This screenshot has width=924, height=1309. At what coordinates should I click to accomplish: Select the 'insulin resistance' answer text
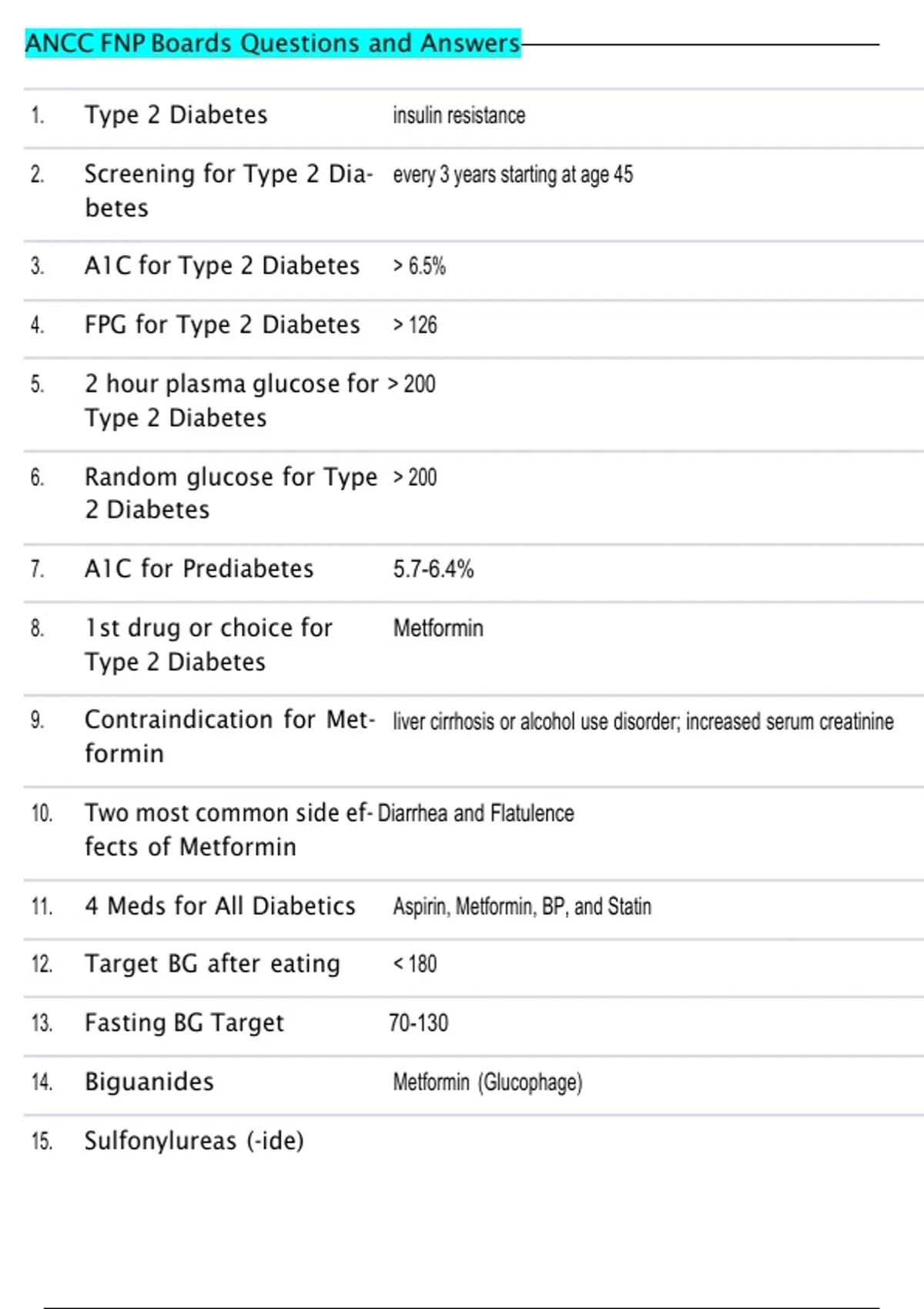[x=459, y=115]
